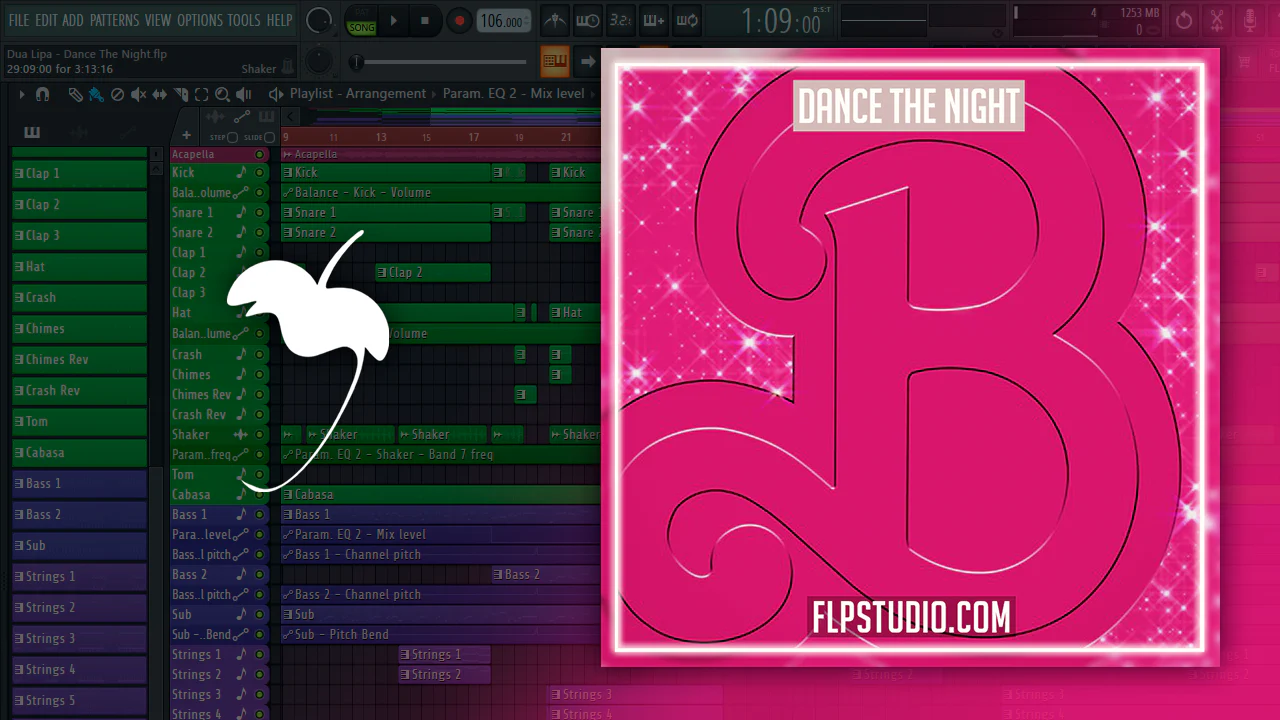Open the Playlist - Arrangement dropdown

point(358,94)
